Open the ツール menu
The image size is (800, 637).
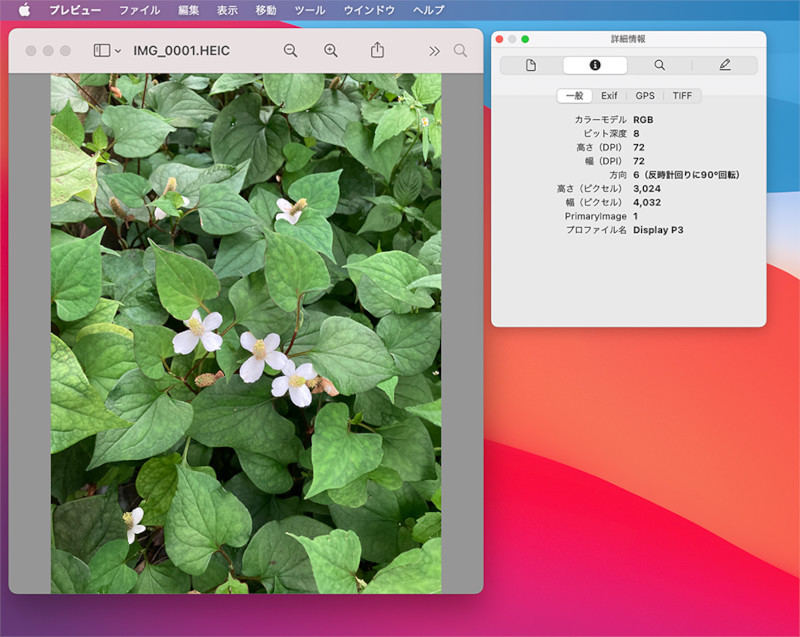pyautogui.click(x=310, y=10)
